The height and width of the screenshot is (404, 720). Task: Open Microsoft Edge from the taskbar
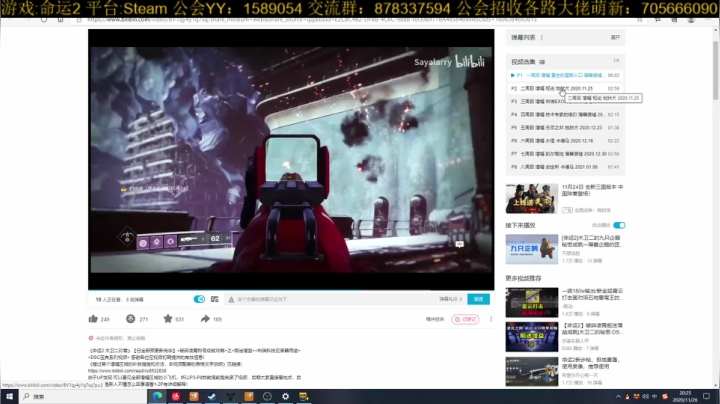(157, 396)
